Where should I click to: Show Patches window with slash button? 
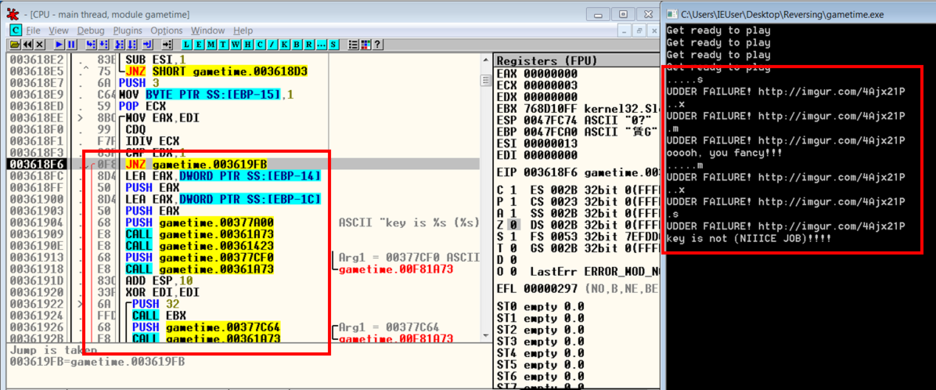click(272, 44)
